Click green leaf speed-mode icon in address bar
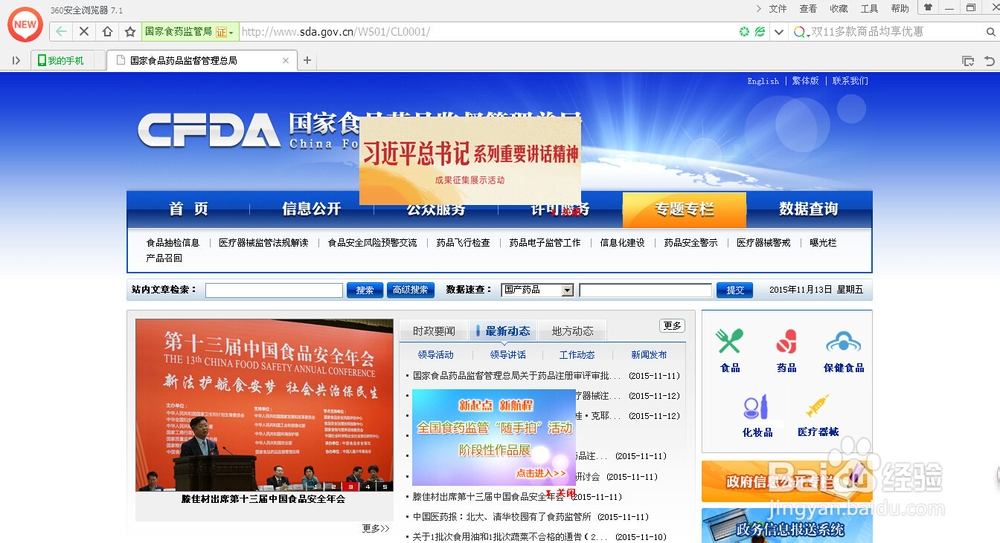 pyautogui.click(x=760, y=31)
